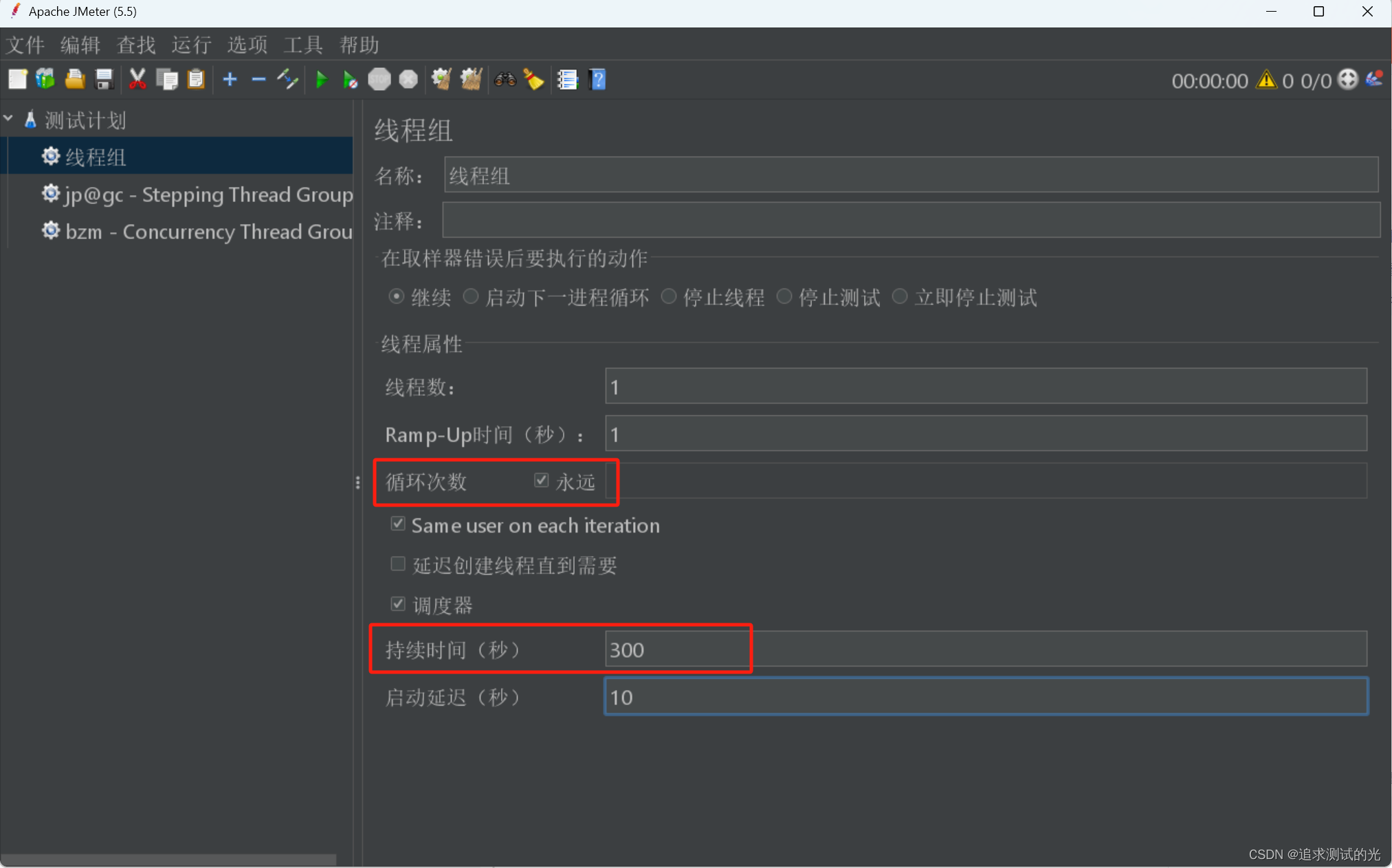Toggle Same user on each iteration
This screenshot has height=868, width=1392.
pos(398,524)
